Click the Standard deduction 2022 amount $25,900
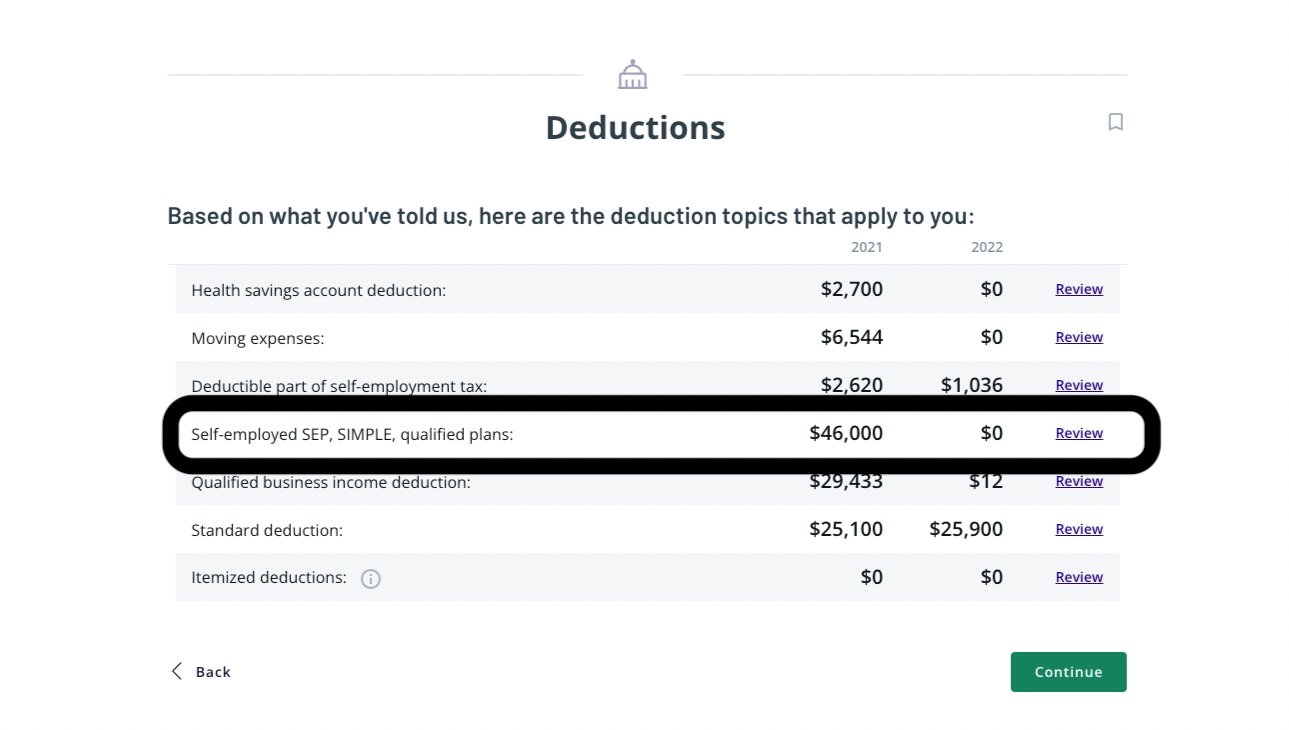Screen dimensions: 1289x730 (x=966, y=529)
